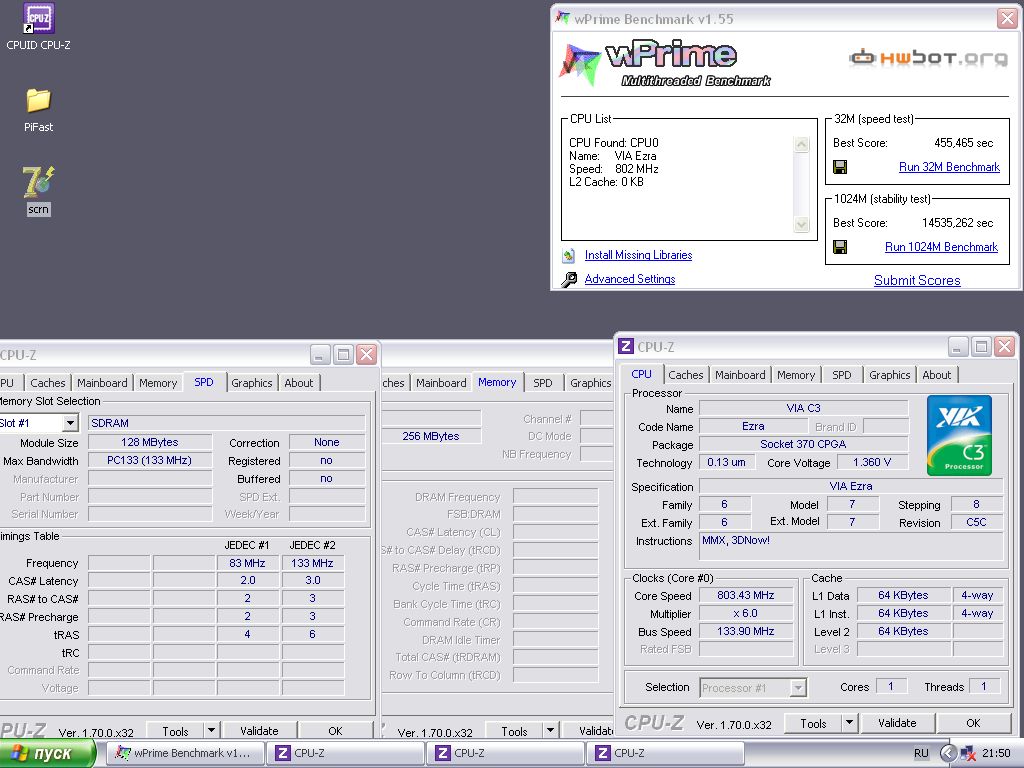The width and height of the screenshot is (1024, 768).
Task: Open SPD tab in Memory CPU-Z window
Action: point(542,383)
